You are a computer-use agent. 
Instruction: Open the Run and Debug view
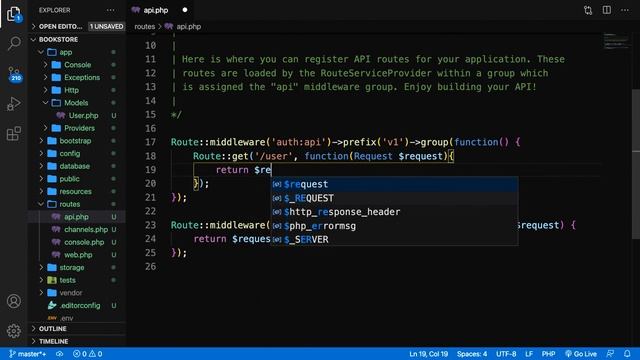13,104
